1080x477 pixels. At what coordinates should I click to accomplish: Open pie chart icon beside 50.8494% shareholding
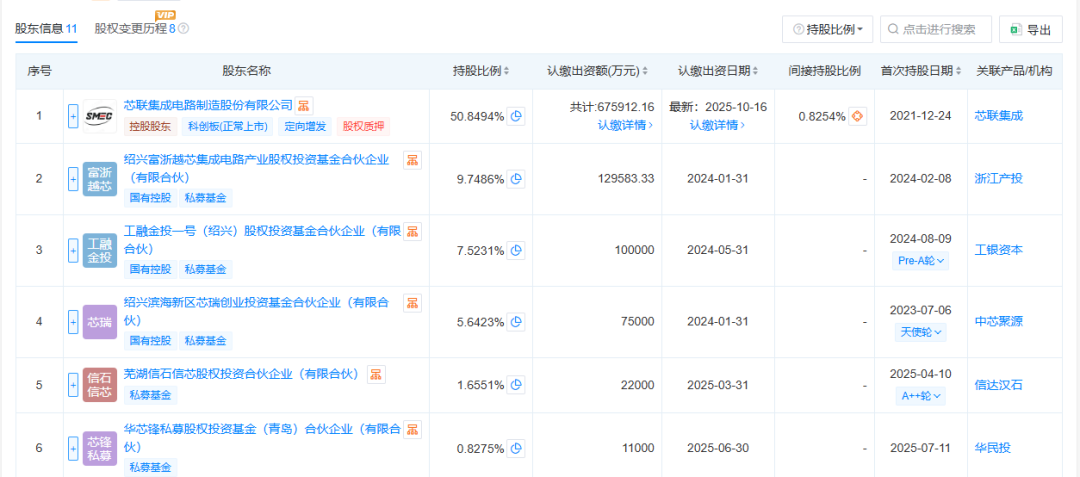click(516, 116)
